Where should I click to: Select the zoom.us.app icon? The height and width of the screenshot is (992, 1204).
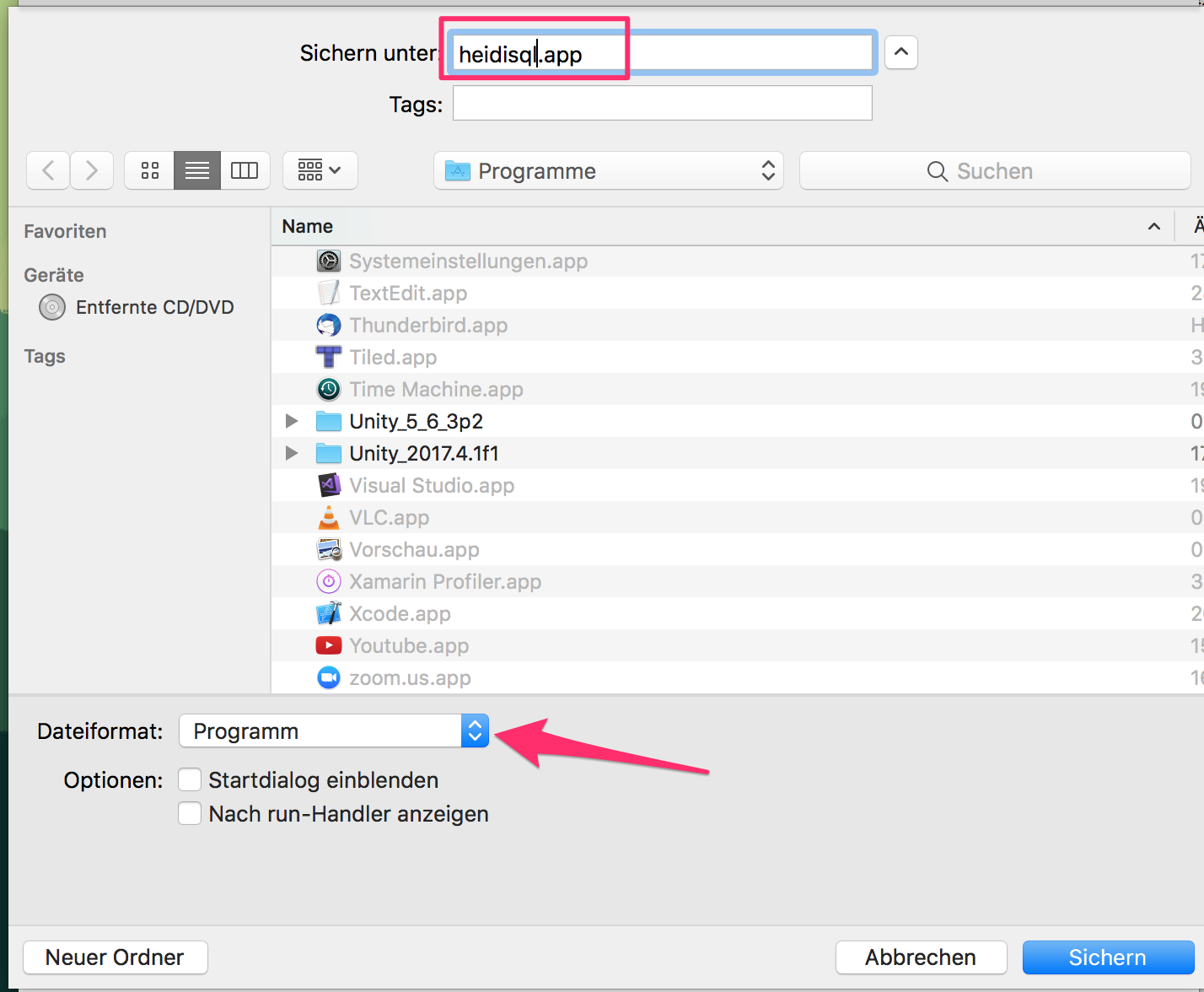(328, 677)
